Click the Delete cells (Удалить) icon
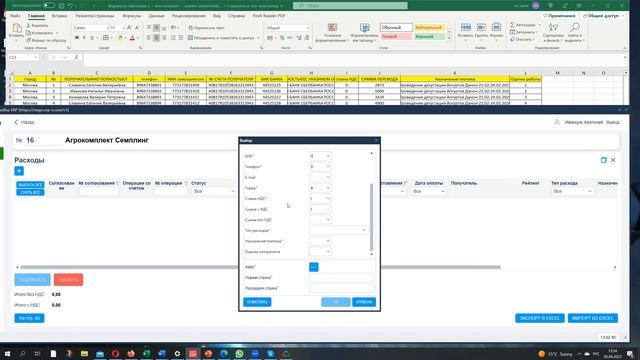Screen dimensions: 640x360 [481, 28]
